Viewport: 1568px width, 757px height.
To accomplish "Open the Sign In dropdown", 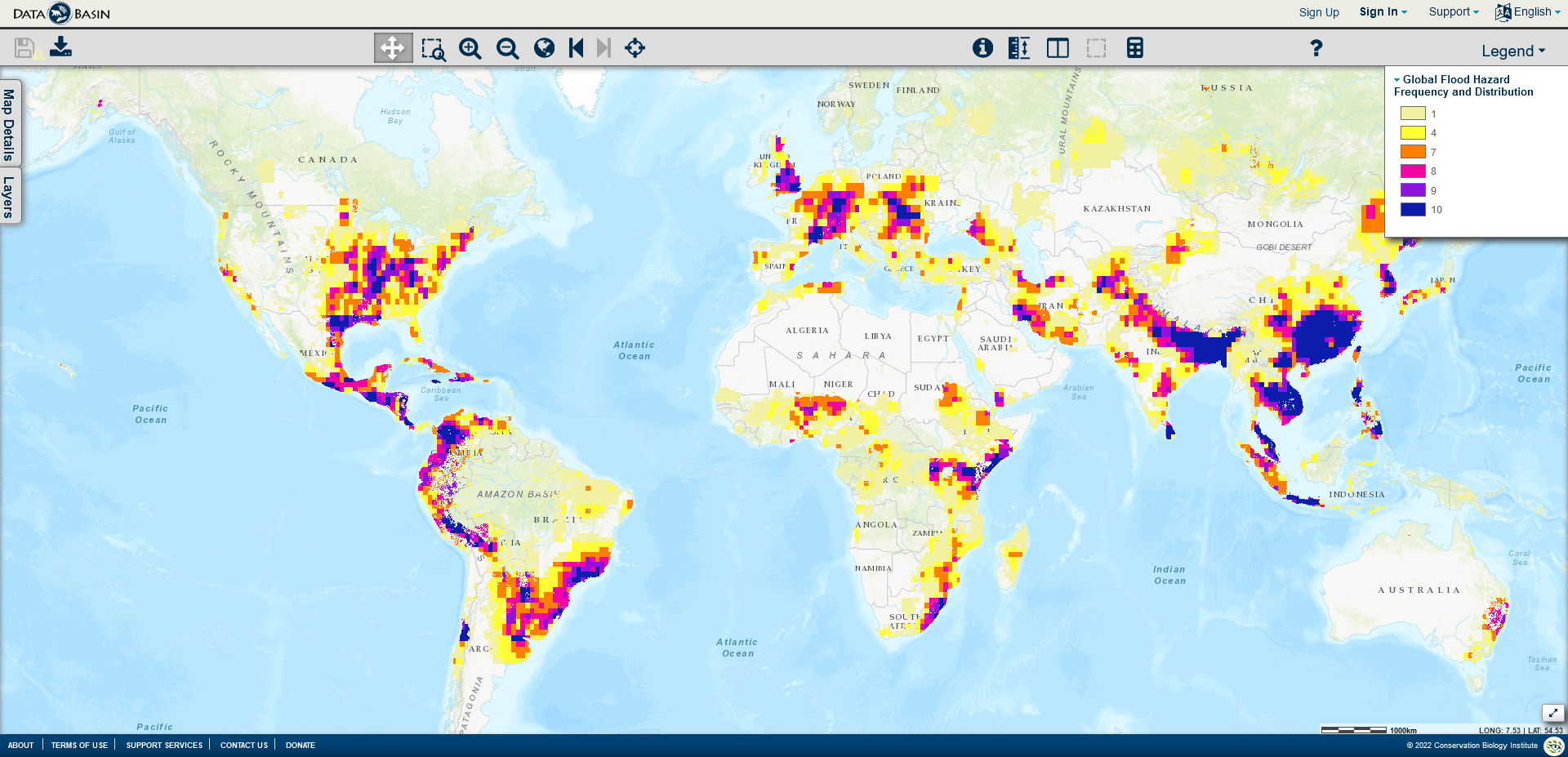I will tap(1383, 12).
